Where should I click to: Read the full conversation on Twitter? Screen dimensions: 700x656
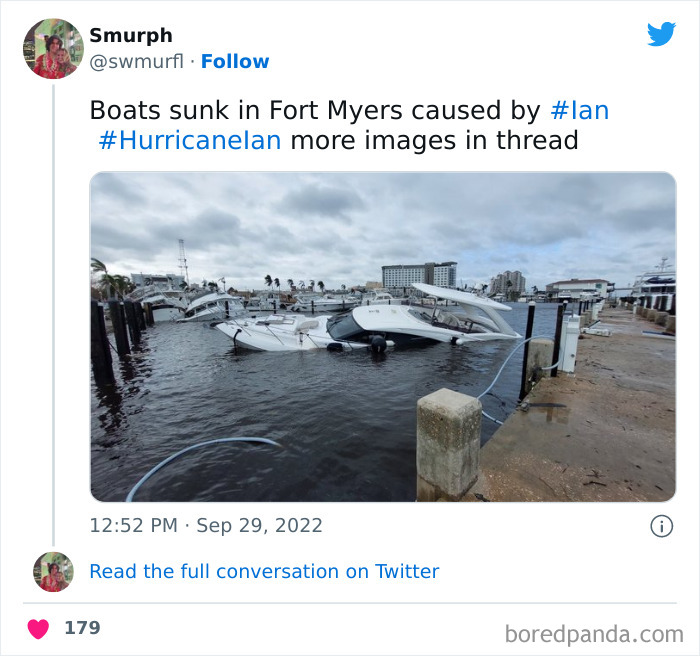click(x=264, y=572)
